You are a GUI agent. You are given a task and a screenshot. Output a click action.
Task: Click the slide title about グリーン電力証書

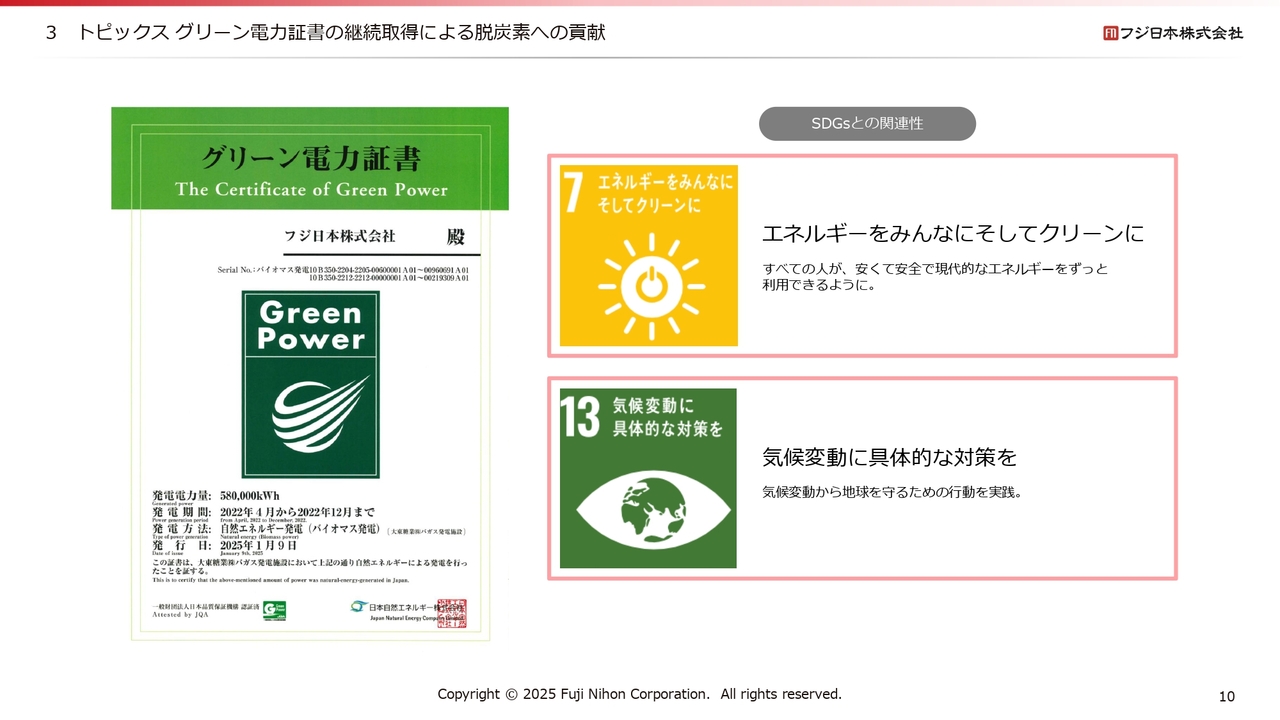(x=340, y=33)
